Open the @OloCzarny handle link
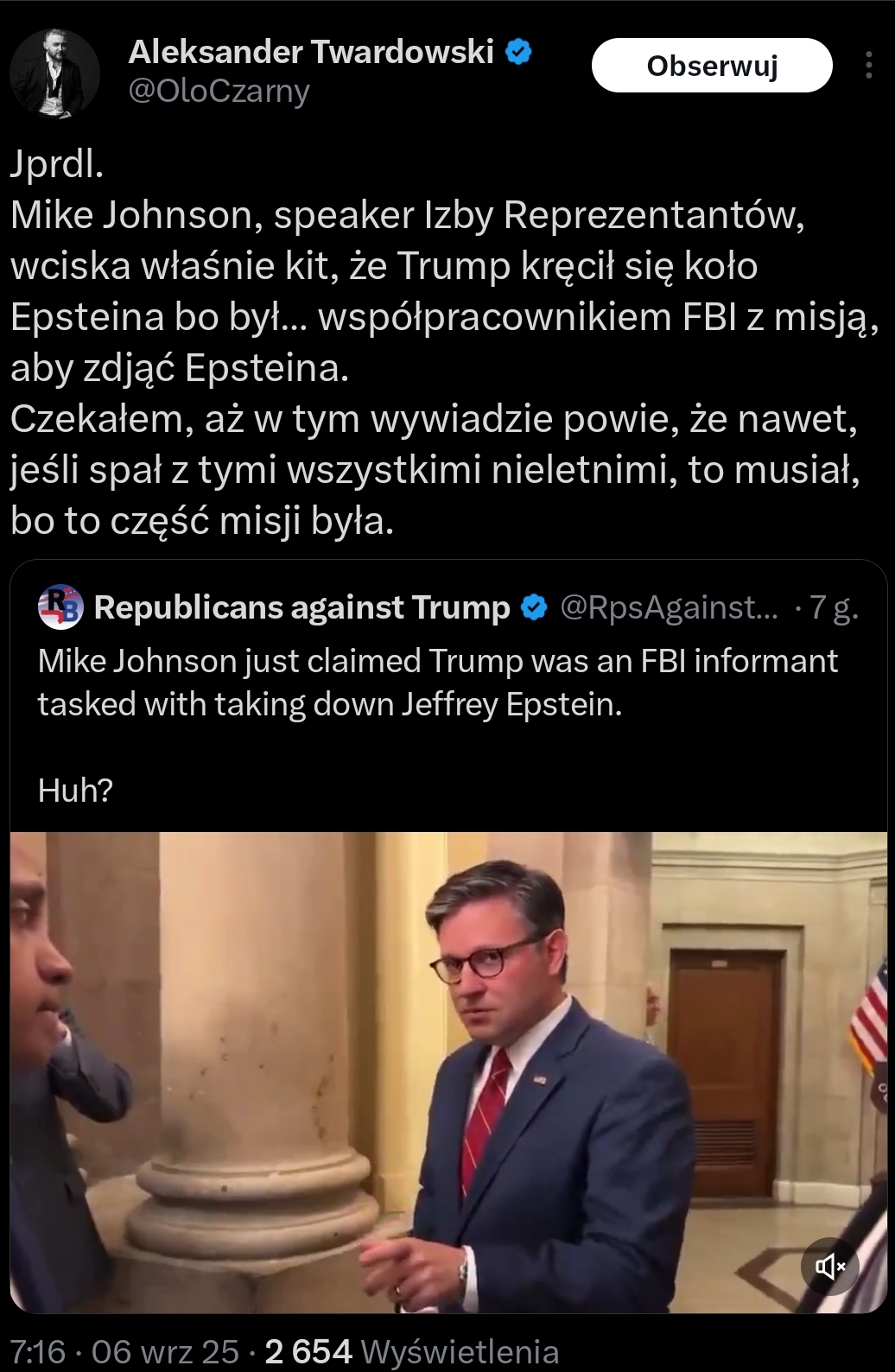Viewport: 895px width, 1372px height. coord(219,91)
